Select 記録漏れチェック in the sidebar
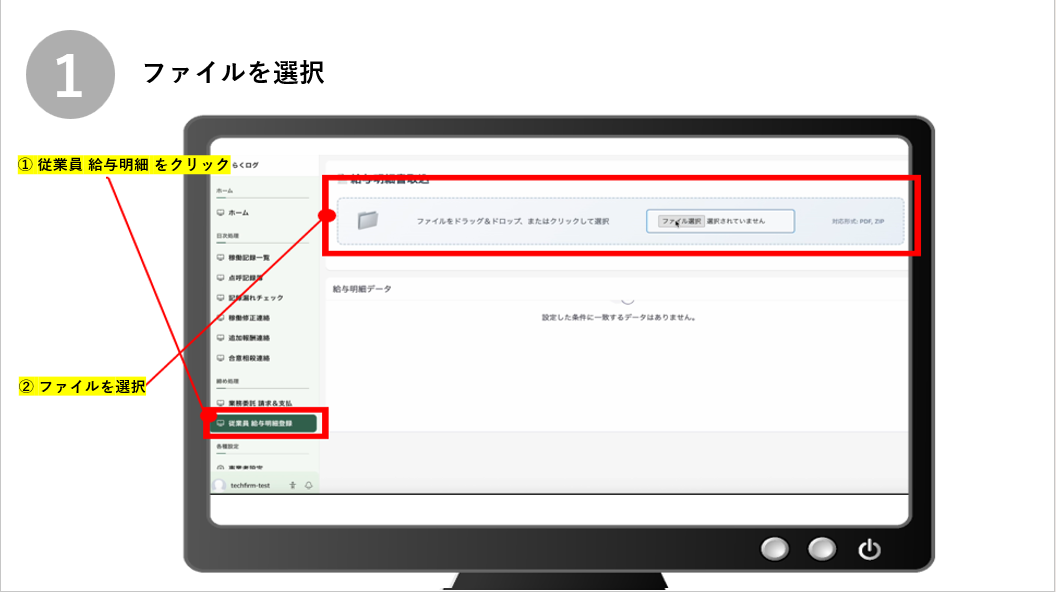Viewport: 1056px width, 592px height. click(x=255, y=297)
